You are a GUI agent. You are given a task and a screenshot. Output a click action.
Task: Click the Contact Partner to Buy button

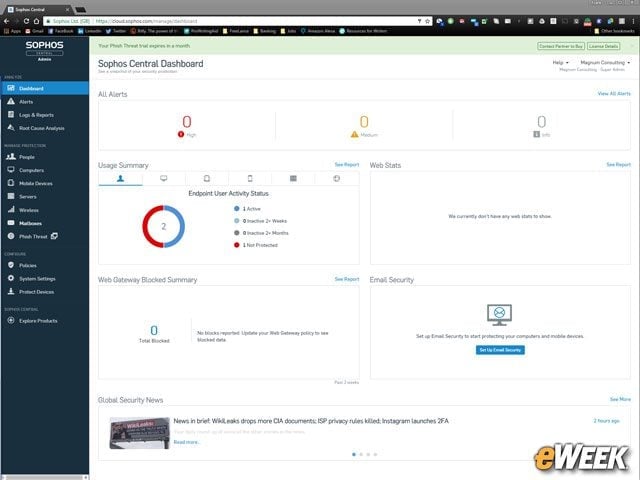[x=561, y=46]
